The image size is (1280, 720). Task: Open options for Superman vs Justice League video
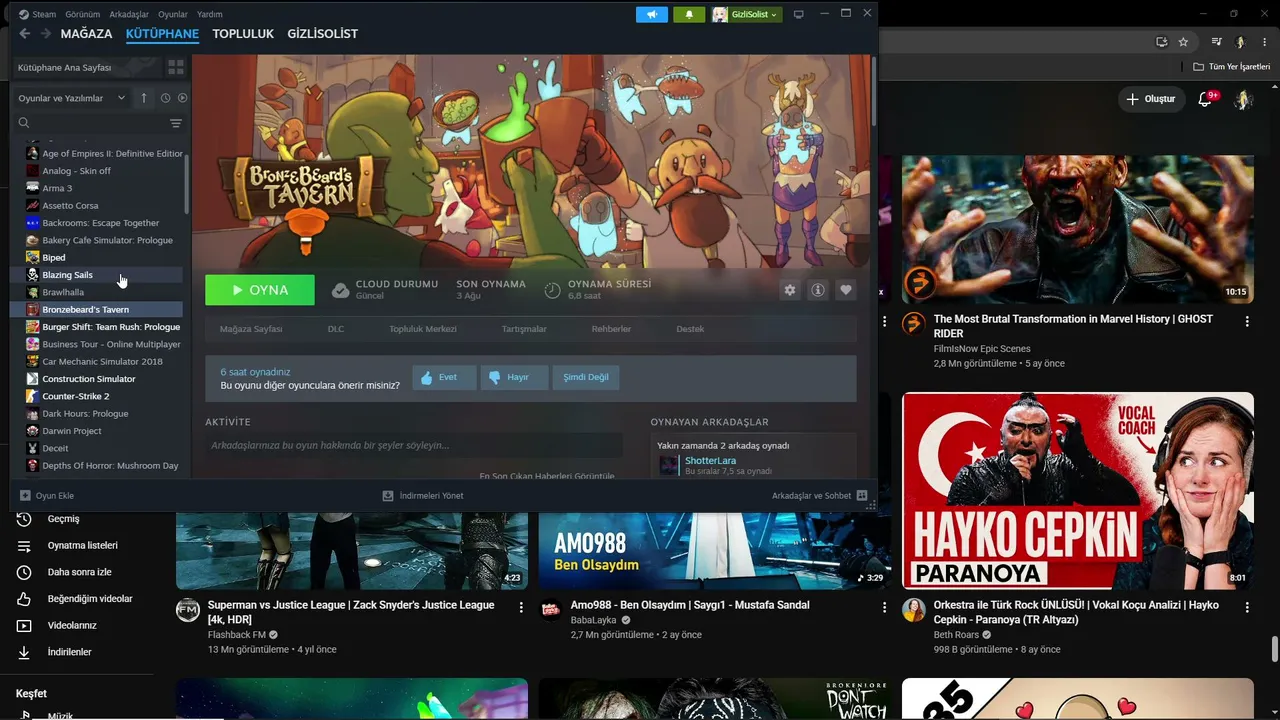(521, 607)
